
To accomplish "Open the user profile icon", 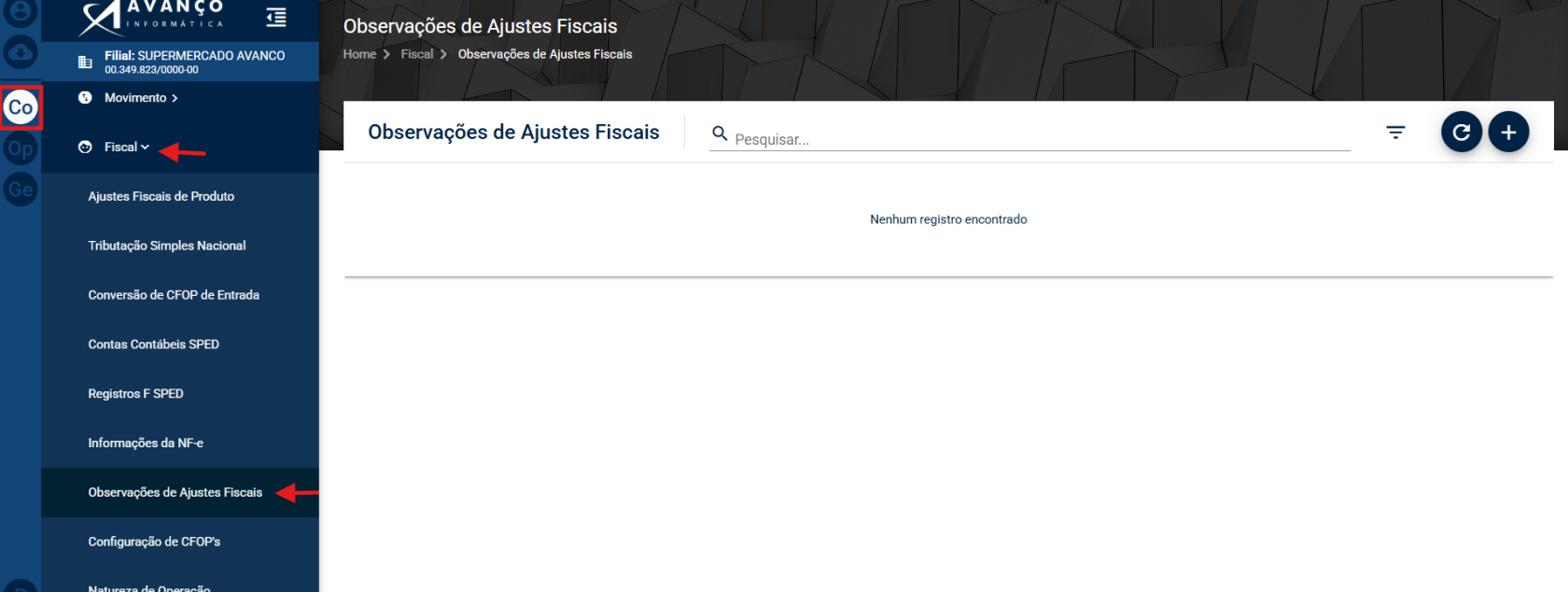I will point(21,11).
